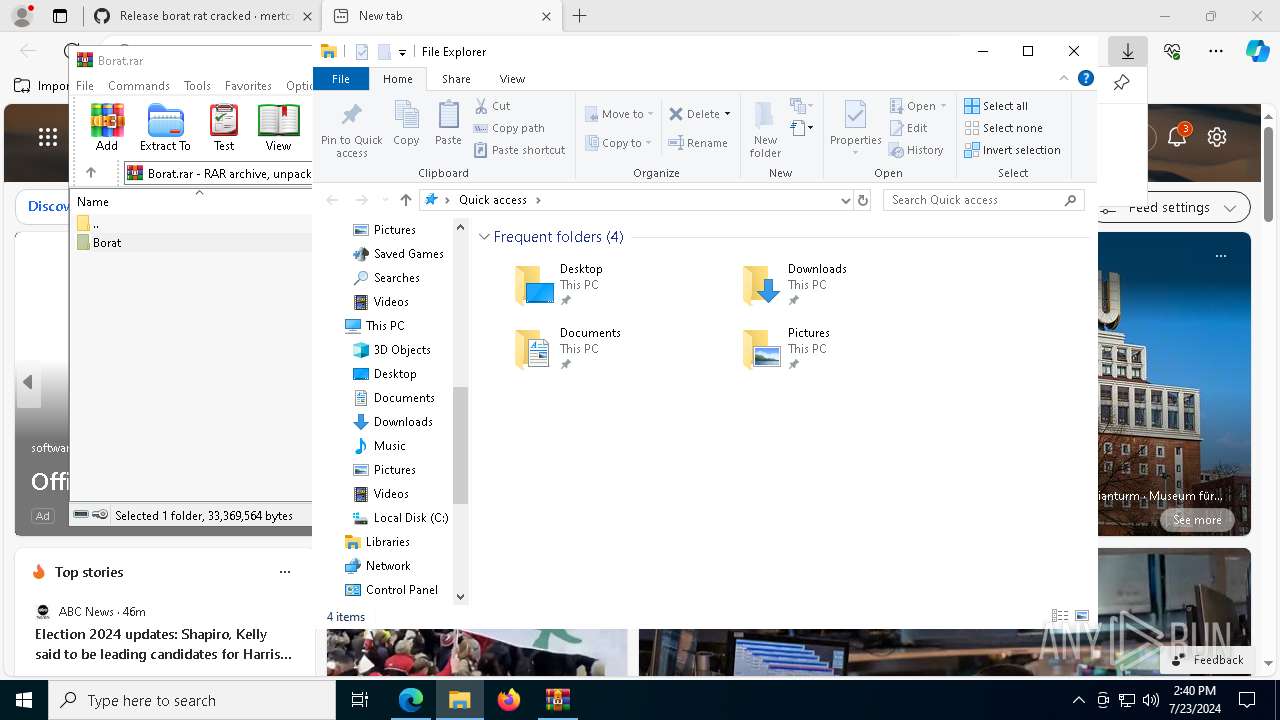
Task: Switch to details view icon in status bar
Action: (x=1060, y=616)
